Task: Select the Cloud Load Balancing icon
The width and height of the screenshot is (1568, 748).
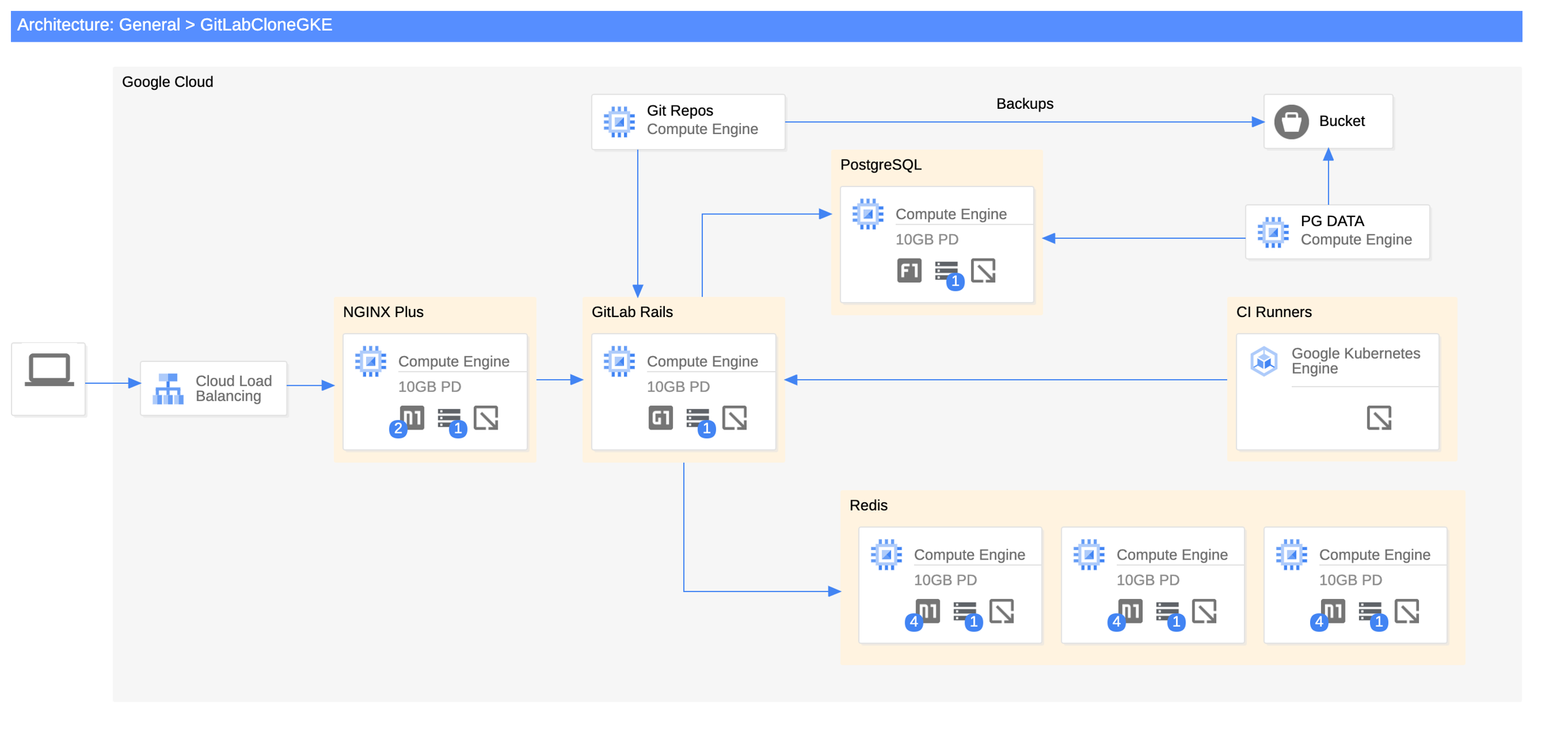Action: click(167, 389)
